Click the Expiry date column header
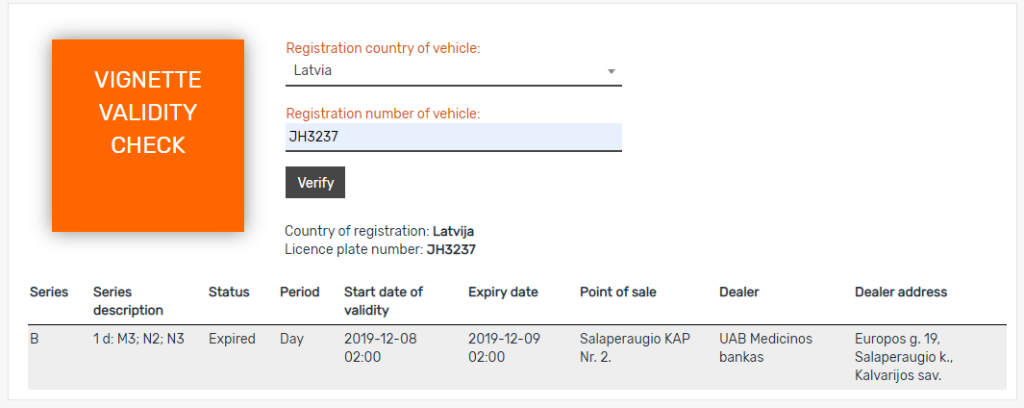 (503, 292)
